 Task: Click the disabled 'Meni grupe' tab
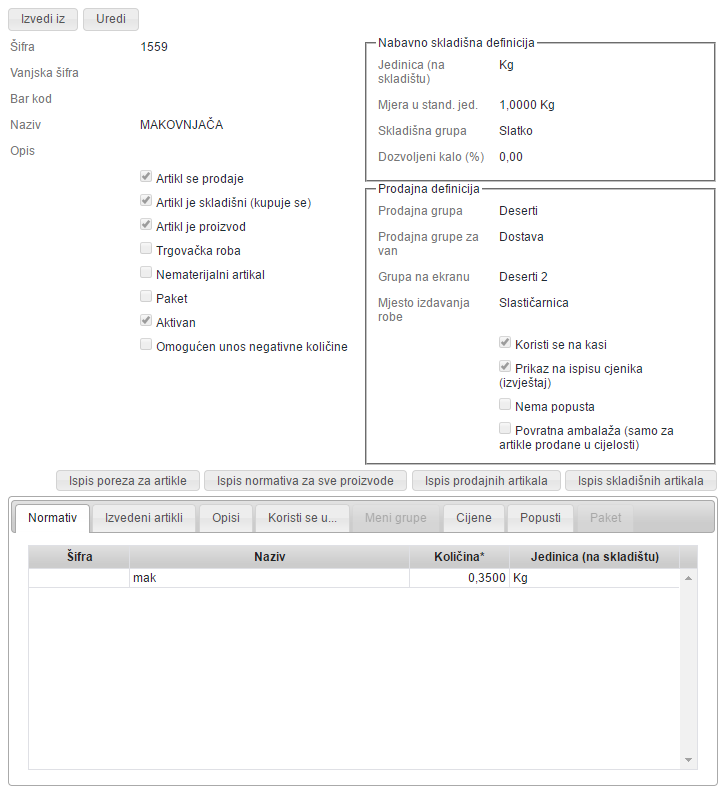point(396,518)
